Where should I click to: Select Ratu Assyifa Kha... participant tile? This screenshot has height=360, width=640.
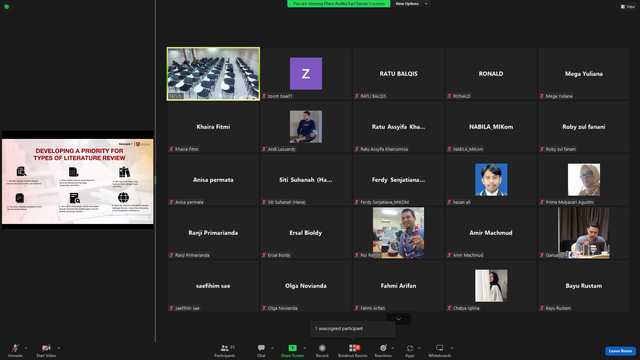tap(398, 127)
